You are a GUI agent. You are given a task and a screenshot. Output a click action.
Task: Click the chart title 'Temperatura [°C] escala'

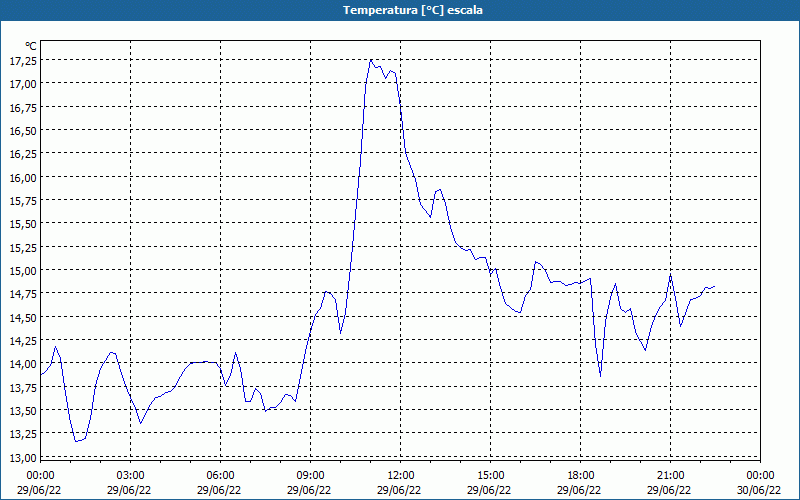pyautogui.click(x=413, y=10)
